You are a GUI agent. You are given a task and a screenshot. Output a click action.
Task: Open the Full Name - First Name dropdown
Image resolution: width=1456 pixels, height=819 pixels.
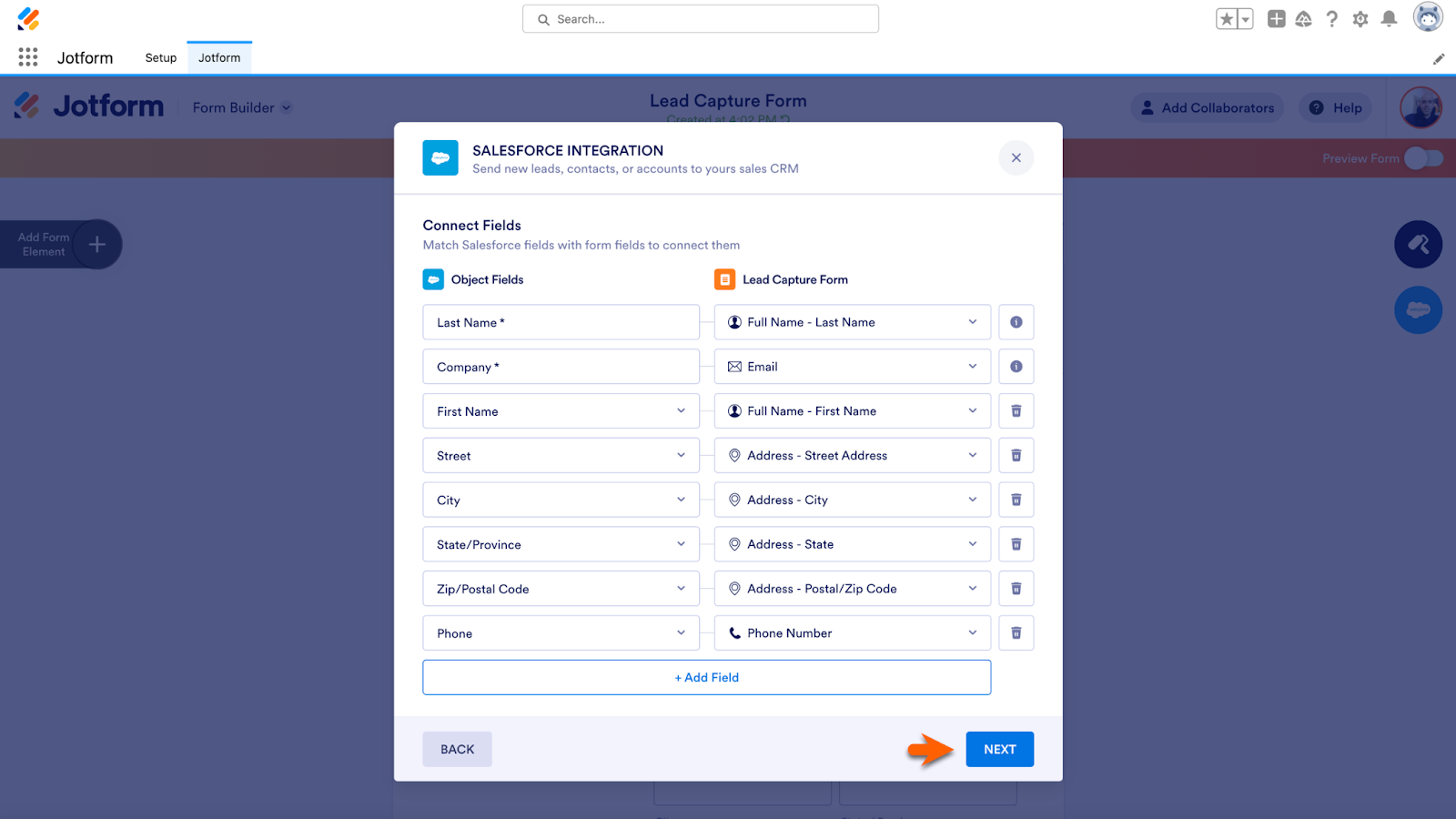point(852,411)
